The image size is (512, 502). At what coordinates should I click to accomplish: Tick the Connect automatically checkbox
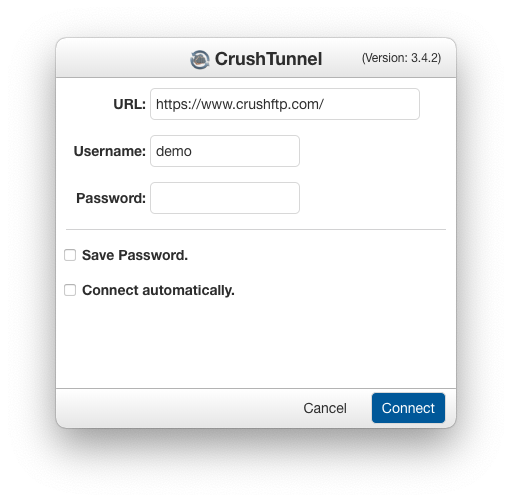[70, 290]
